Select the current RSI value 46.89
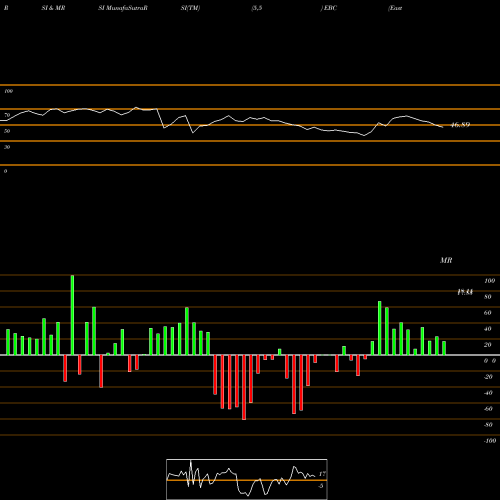Image resolution: width=500 pixels, height=500 pixels. tap(460, 125)
